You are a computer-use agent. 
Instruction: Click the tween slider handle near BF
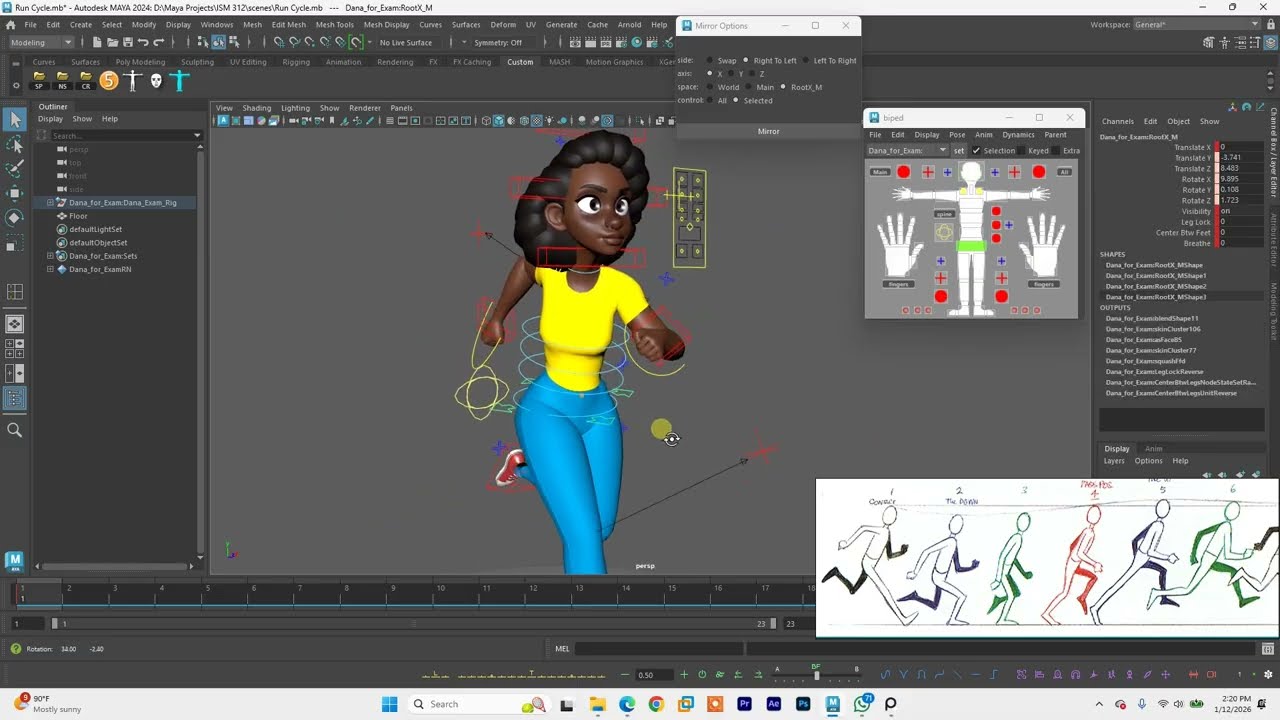click(x=816, y=676)
